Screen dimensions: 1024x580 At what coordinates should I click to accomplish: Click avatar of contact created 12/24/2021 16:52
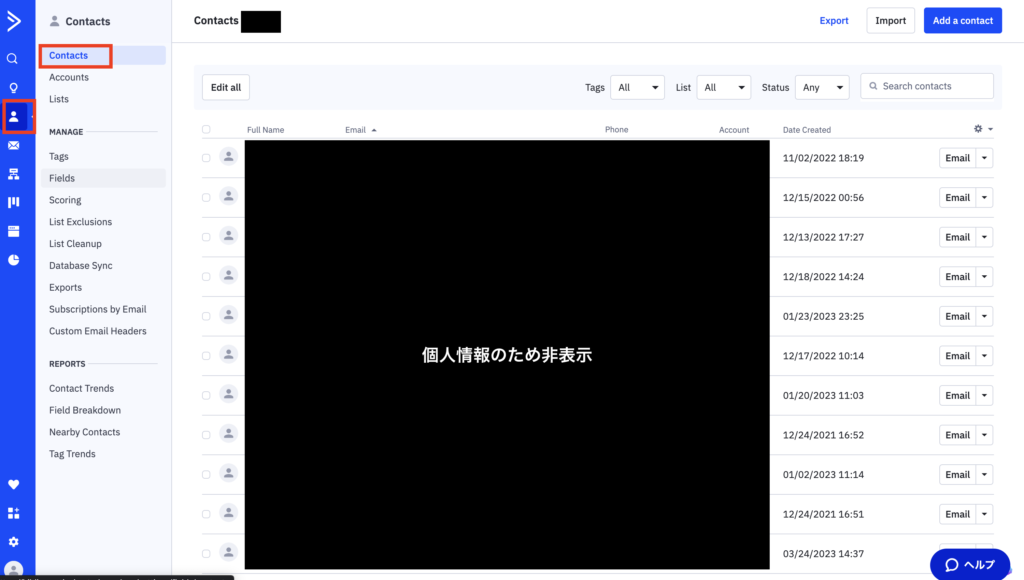pyautogui.click(x=229, y=434)
